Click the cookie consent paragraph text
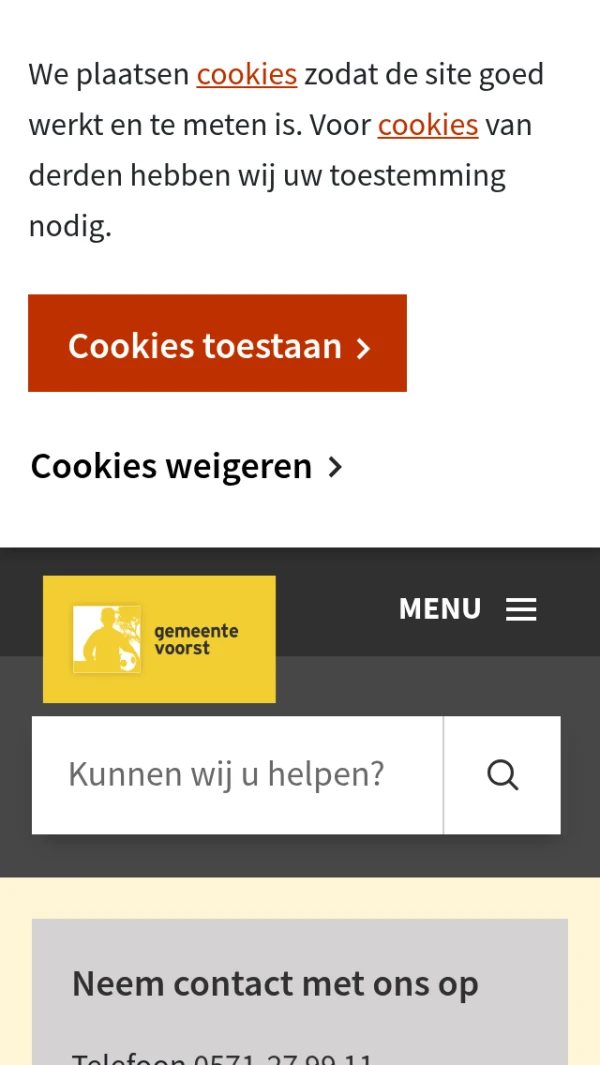Image resolution: width=600 pixels, height=1065 pixels. pos(286,150)
